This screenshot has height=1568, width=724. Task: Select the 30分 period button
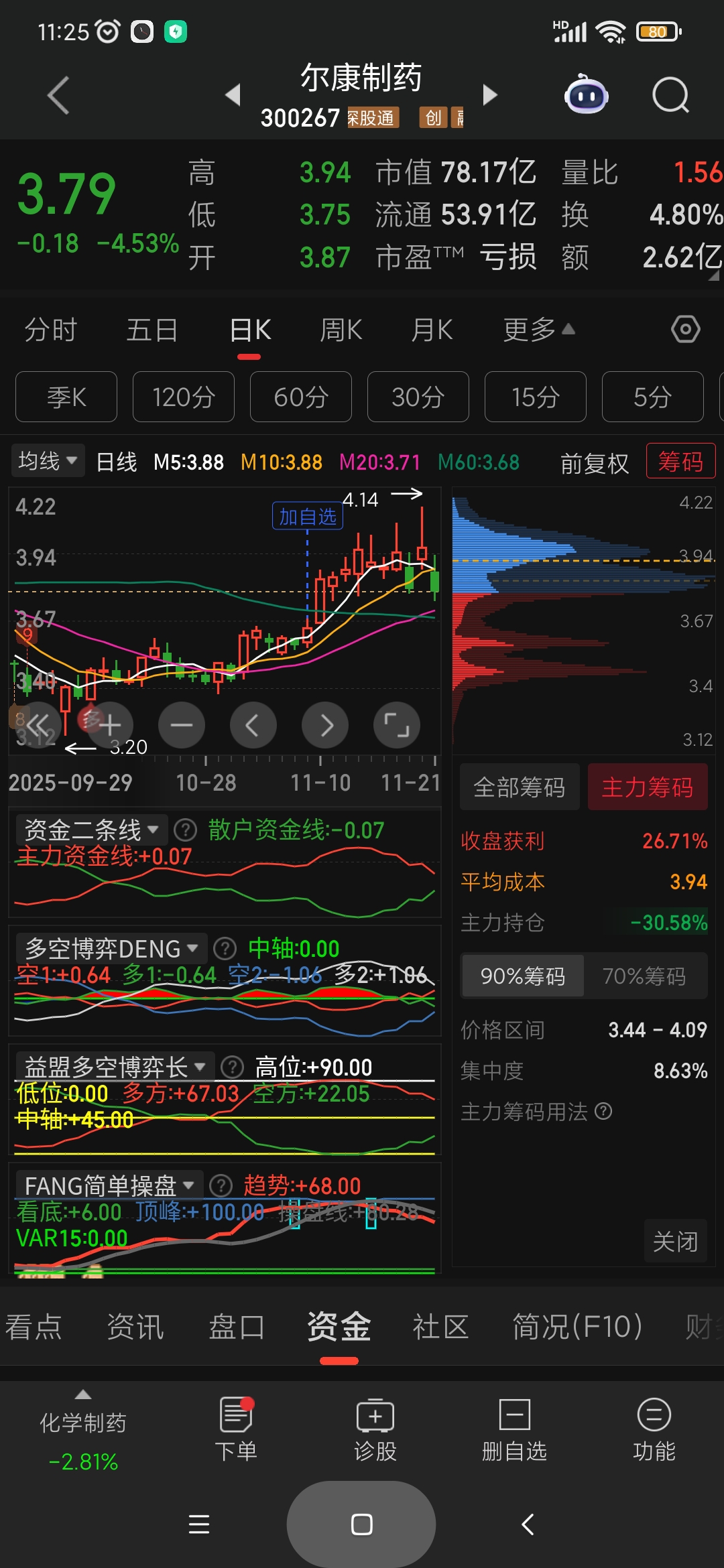pyautogui.click(x=418, y=397)
